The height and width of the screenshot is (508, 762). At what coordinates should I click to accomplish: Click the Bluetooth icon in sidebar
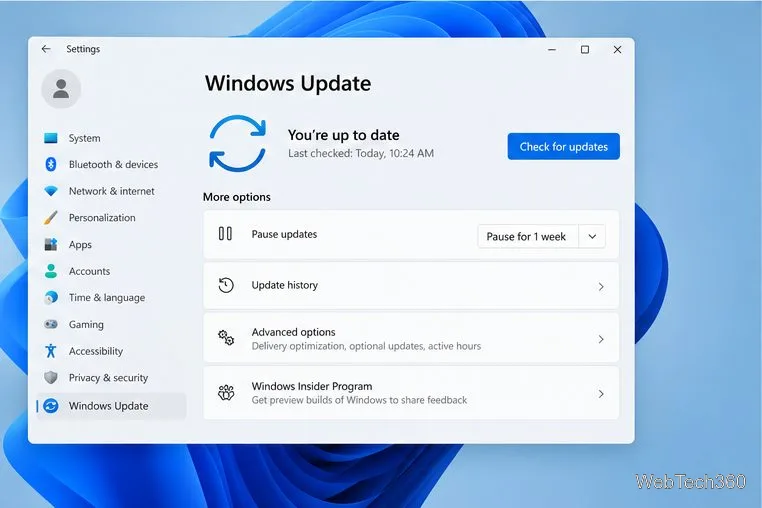click(51, 164)
